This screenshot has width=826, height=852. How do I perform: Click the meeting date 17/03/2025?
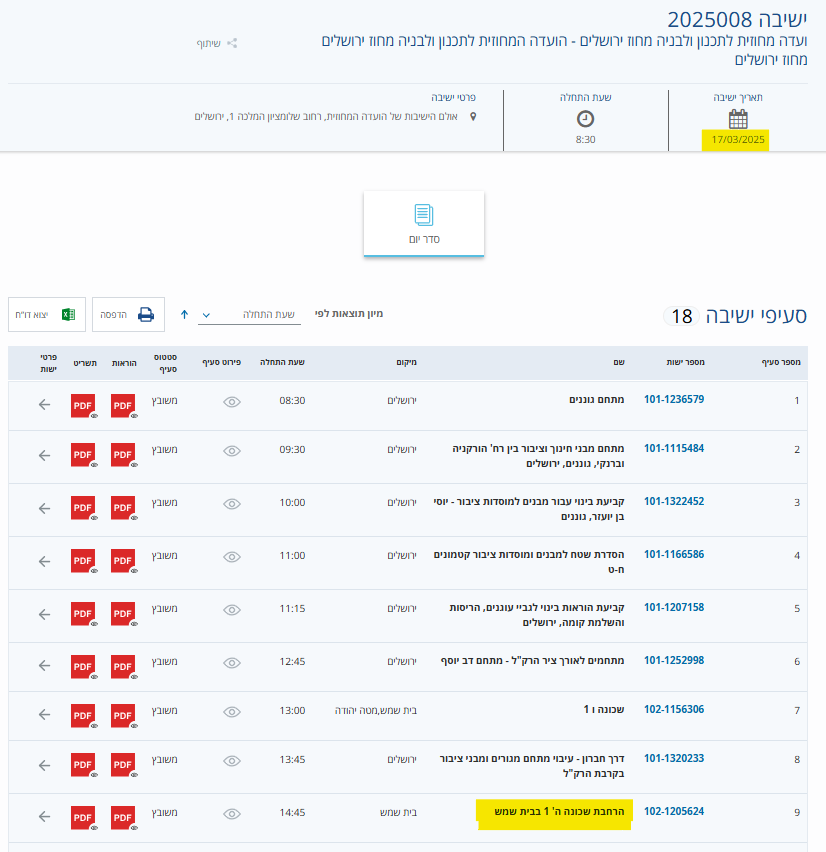pyautogui.click(x=737, y=140)
